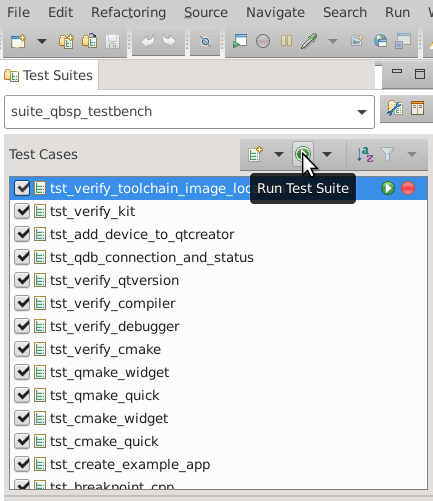Viewport: 433px width, 501px height.
Task: Uncheck the tst_cmake_quick checkbox
Action: click(22, 441)
